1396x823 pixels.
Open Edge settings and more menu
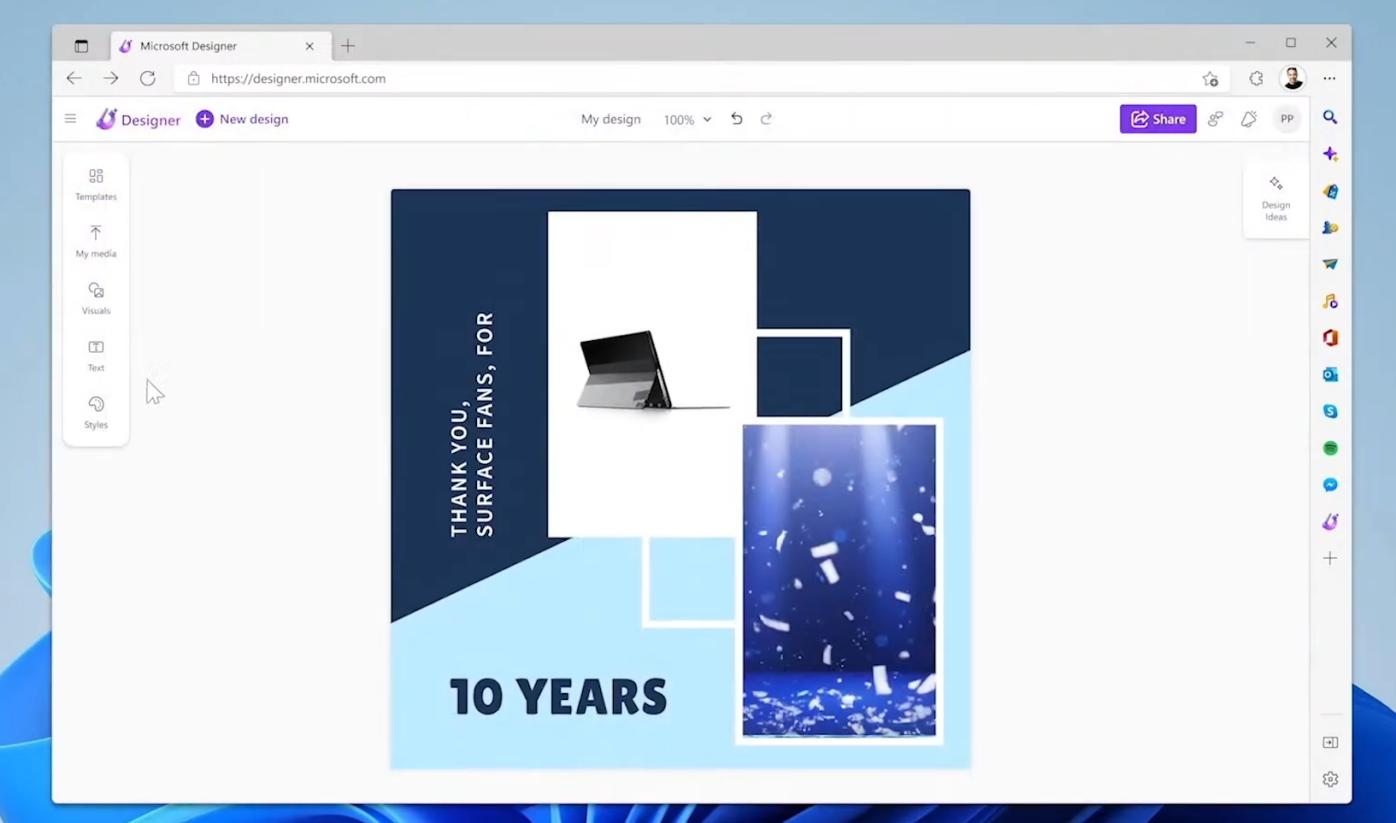(1330, 78)
